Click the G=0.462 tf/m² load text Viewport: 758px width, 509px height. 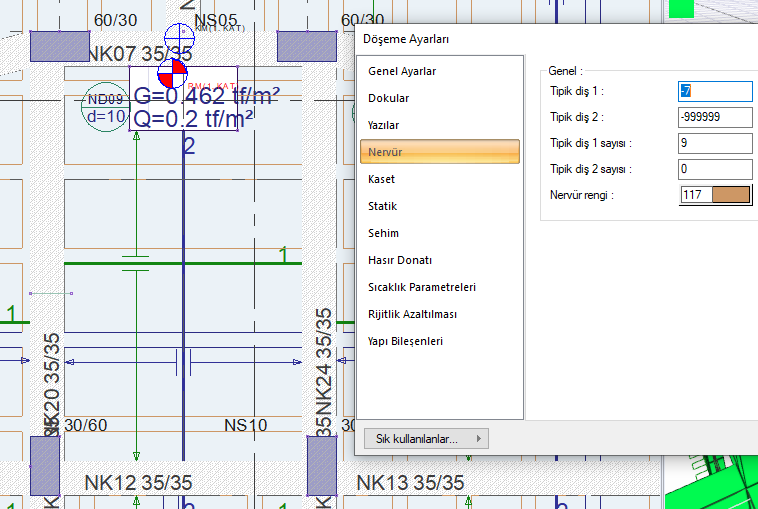206,96
